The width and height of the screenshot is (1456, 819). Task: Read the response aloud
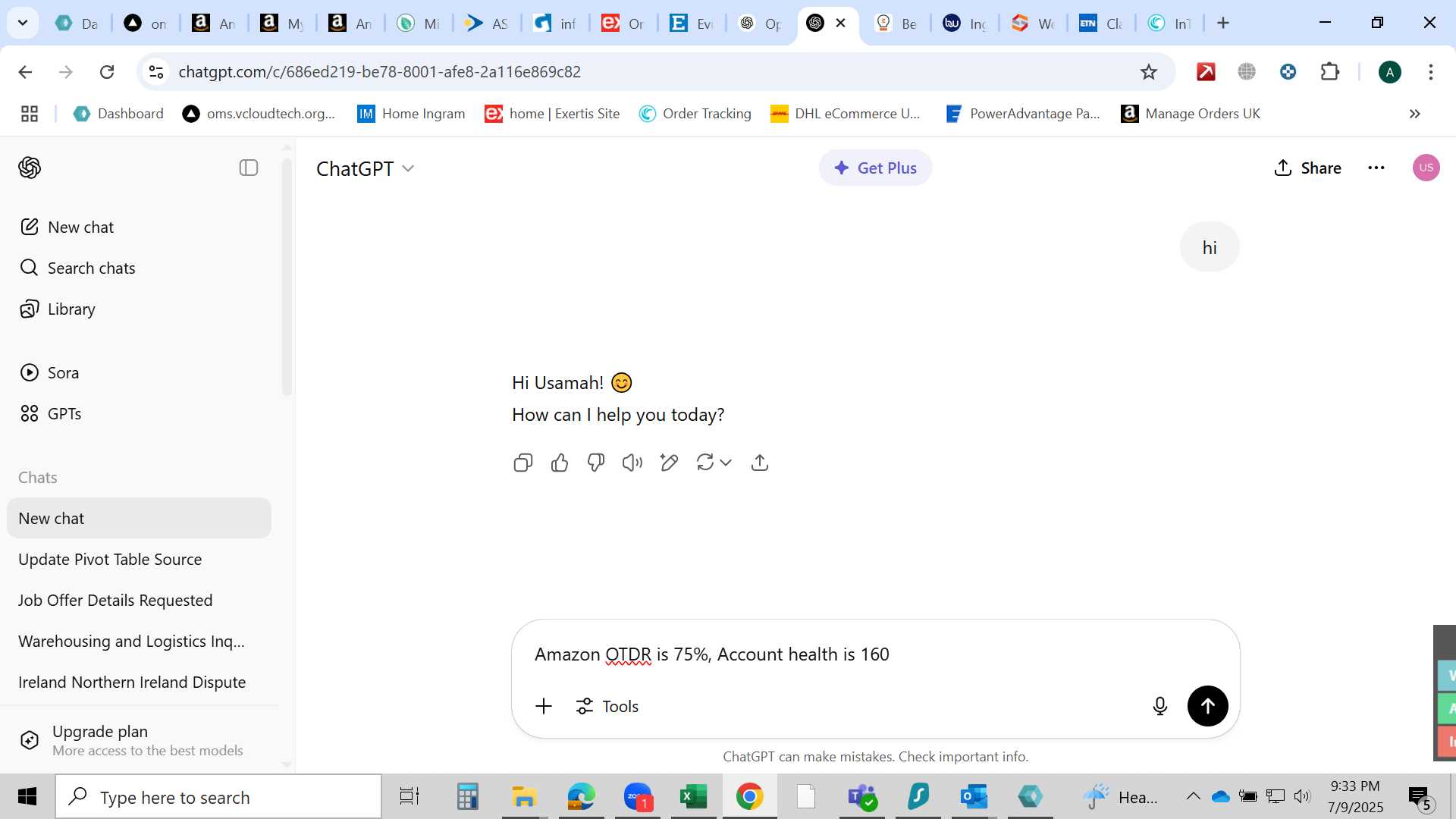pos(632,463)
